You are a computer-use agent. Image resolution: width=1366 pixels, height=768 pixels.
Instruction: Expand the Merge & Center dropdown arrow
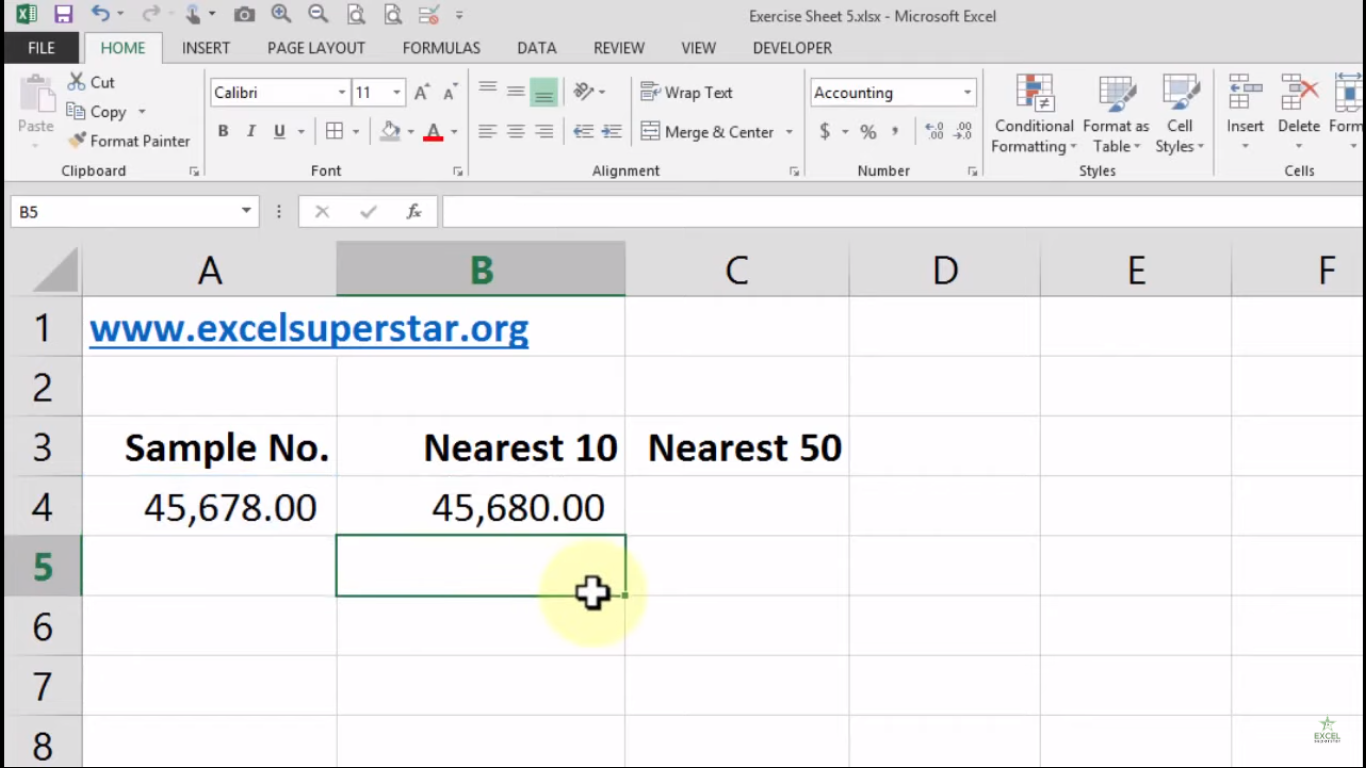(789, 131)
